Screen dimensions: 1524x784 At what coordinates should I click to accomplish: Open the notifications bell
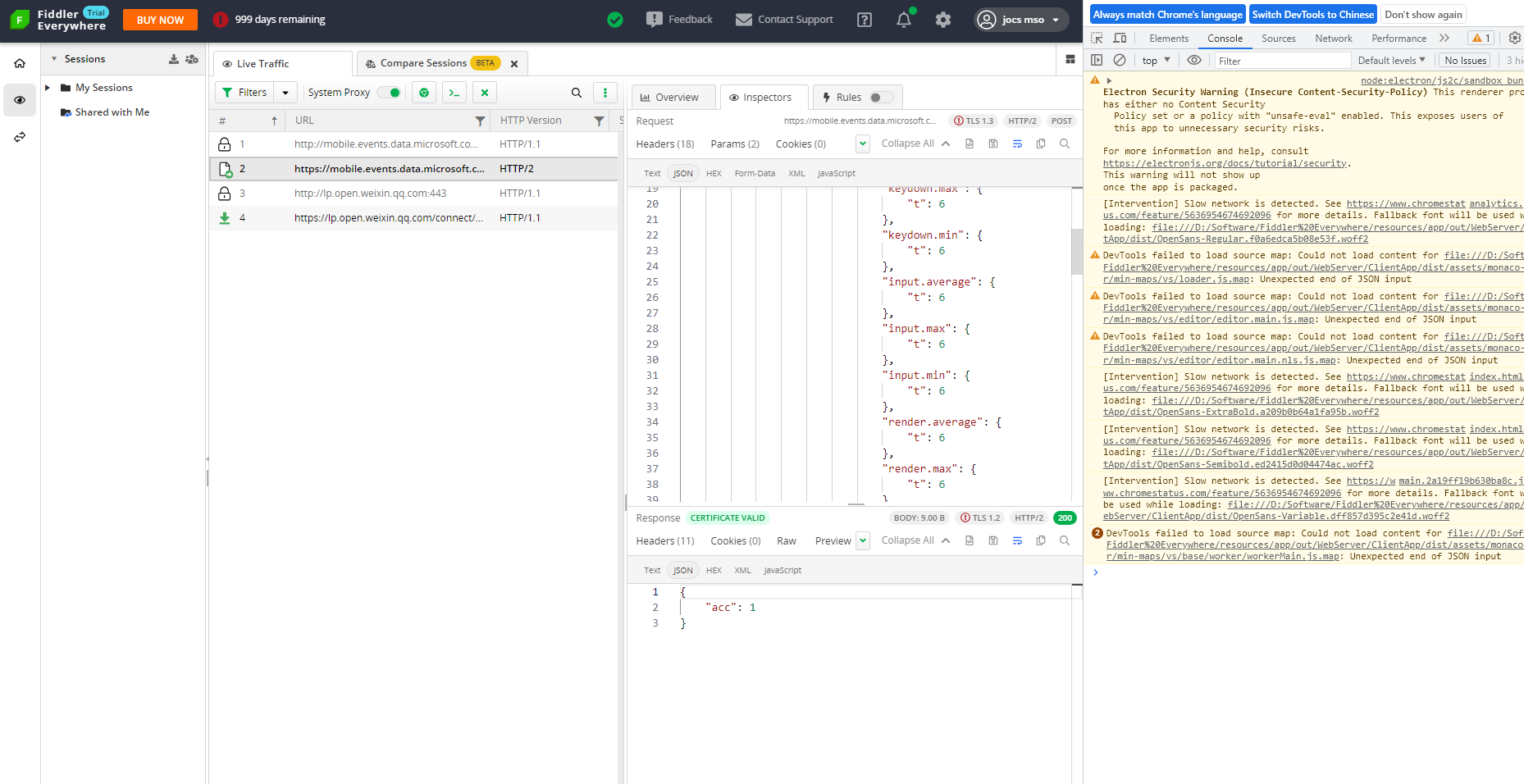pyautogui.click(x=904, y=20)
